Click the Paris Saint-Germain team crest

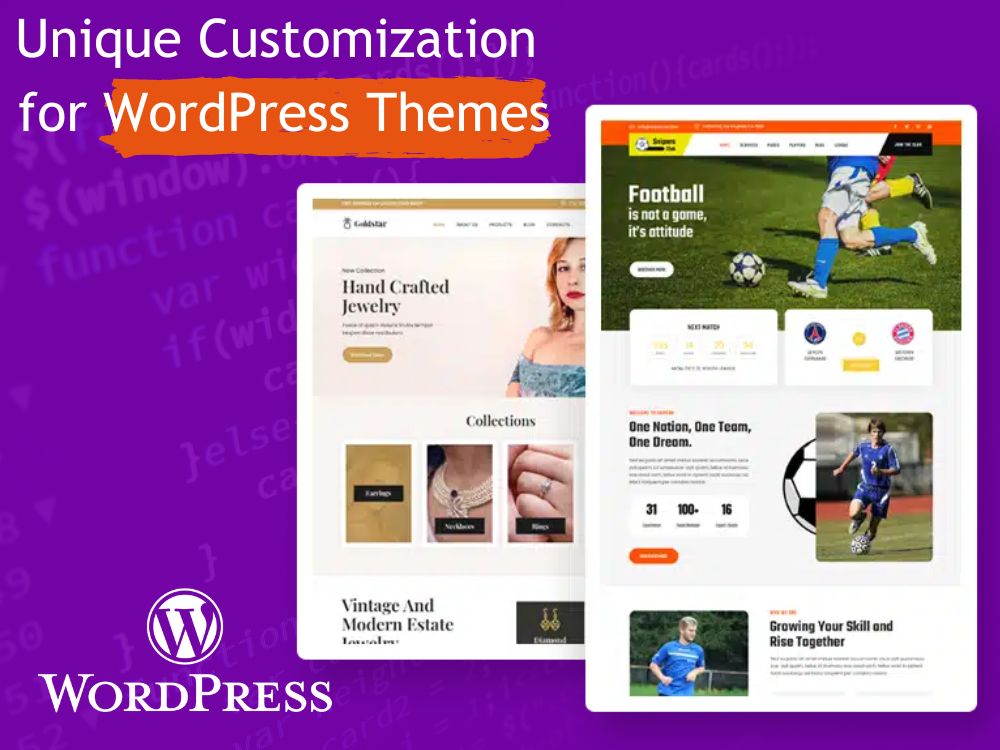[x=814, y=334]
